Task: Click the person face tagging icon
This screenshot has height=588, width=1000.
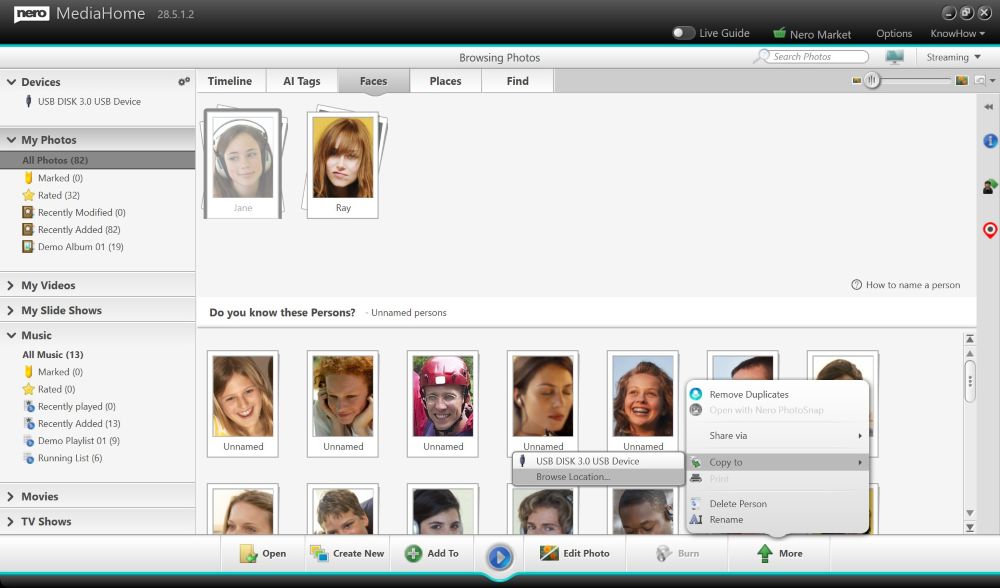Action: [990, 186]
